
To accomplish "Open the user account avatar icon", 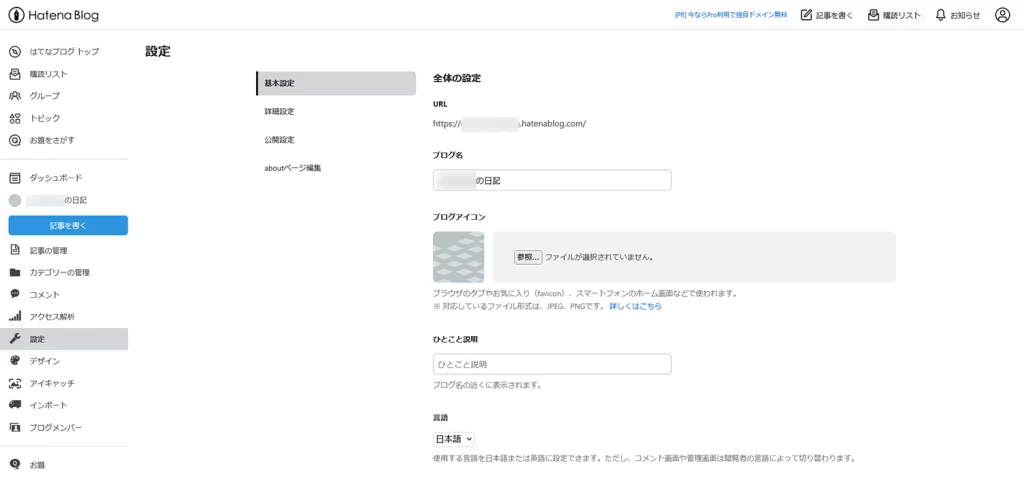I will pyautogui.click(x=1002, y=15).
